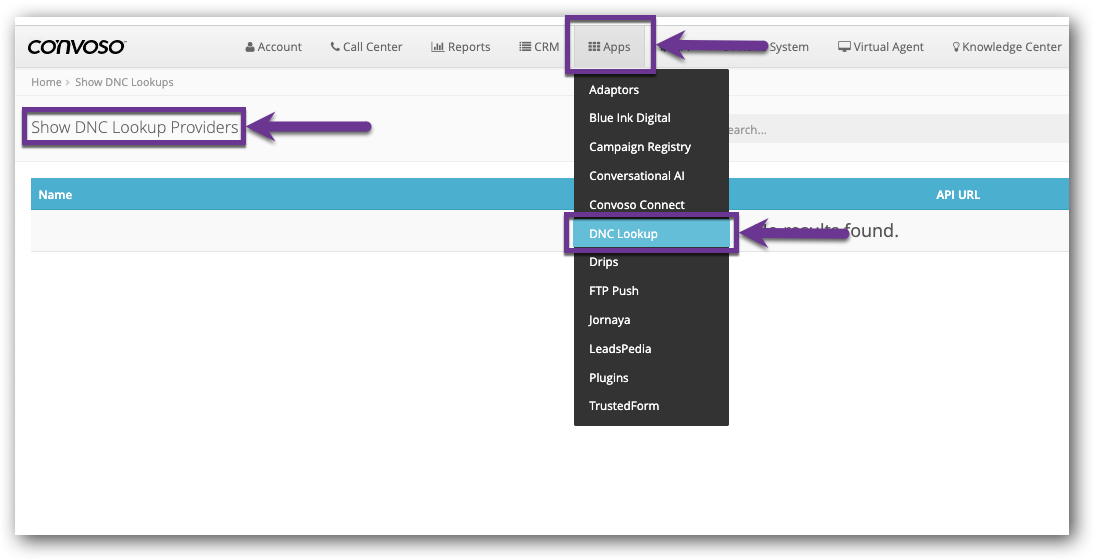This screenshot has height=560, width=1094.
Task: Click Show DNC Lookup Providers heading
Action: (x=135, y=127)
